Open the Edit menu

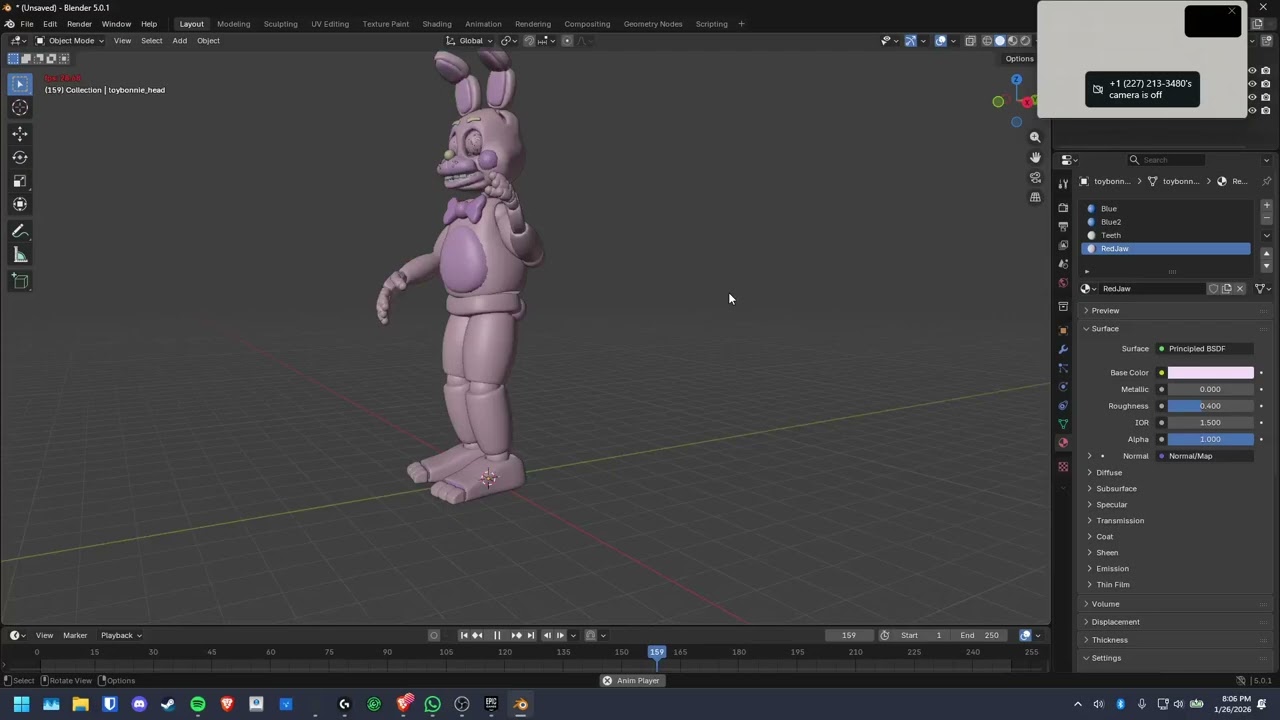[x=50, y=24]
